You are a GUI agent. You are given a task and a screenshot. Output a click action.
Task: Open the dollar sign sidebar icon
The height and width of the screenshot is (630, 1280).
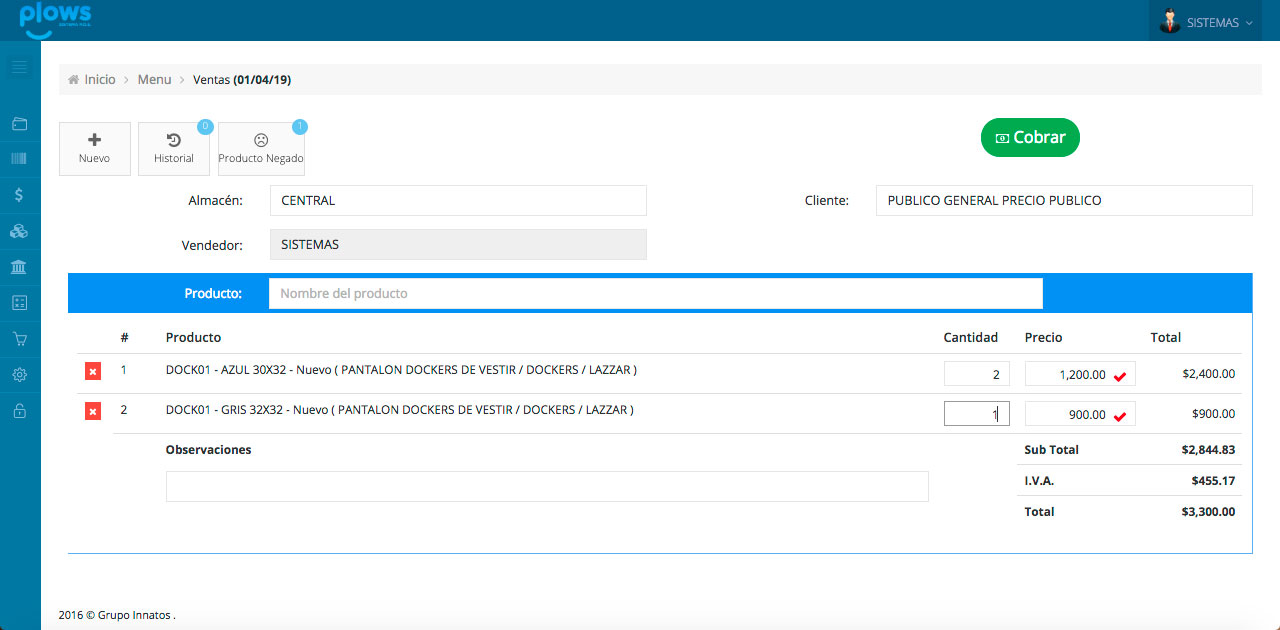pos(19,195)
